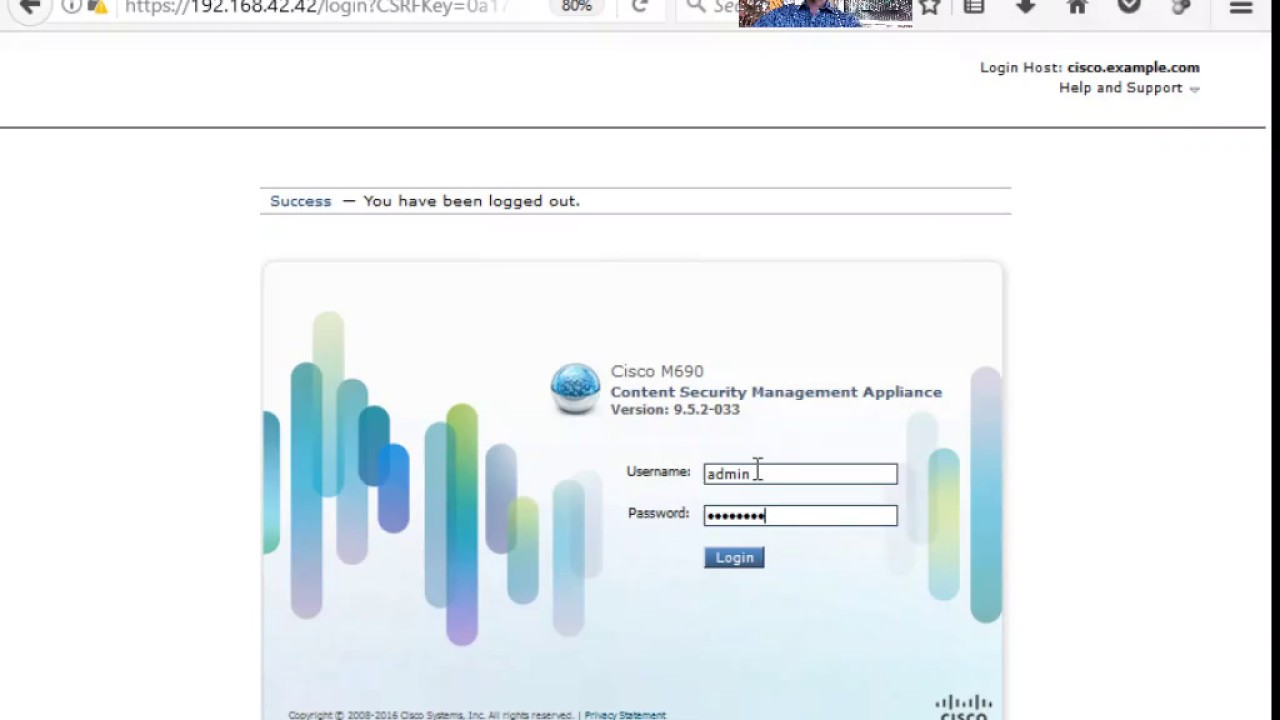Go back with the browser back arrow

(30, 7)
